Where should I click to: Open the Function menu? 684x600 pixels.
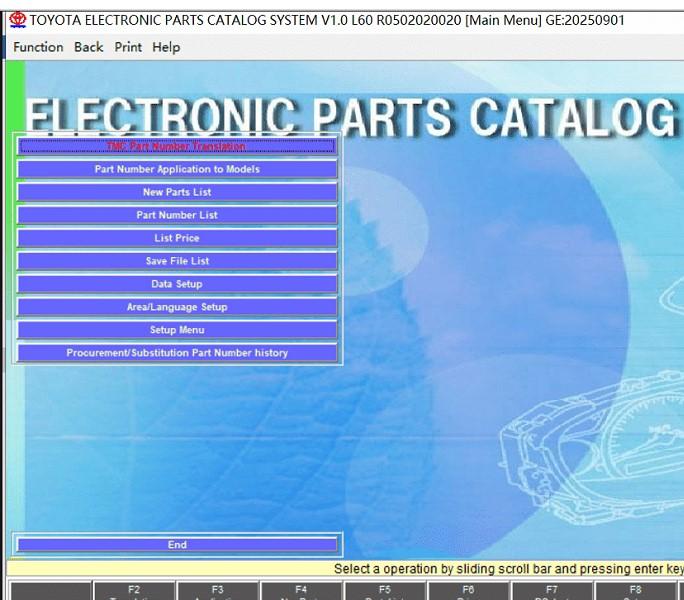(x=38, y=47)
